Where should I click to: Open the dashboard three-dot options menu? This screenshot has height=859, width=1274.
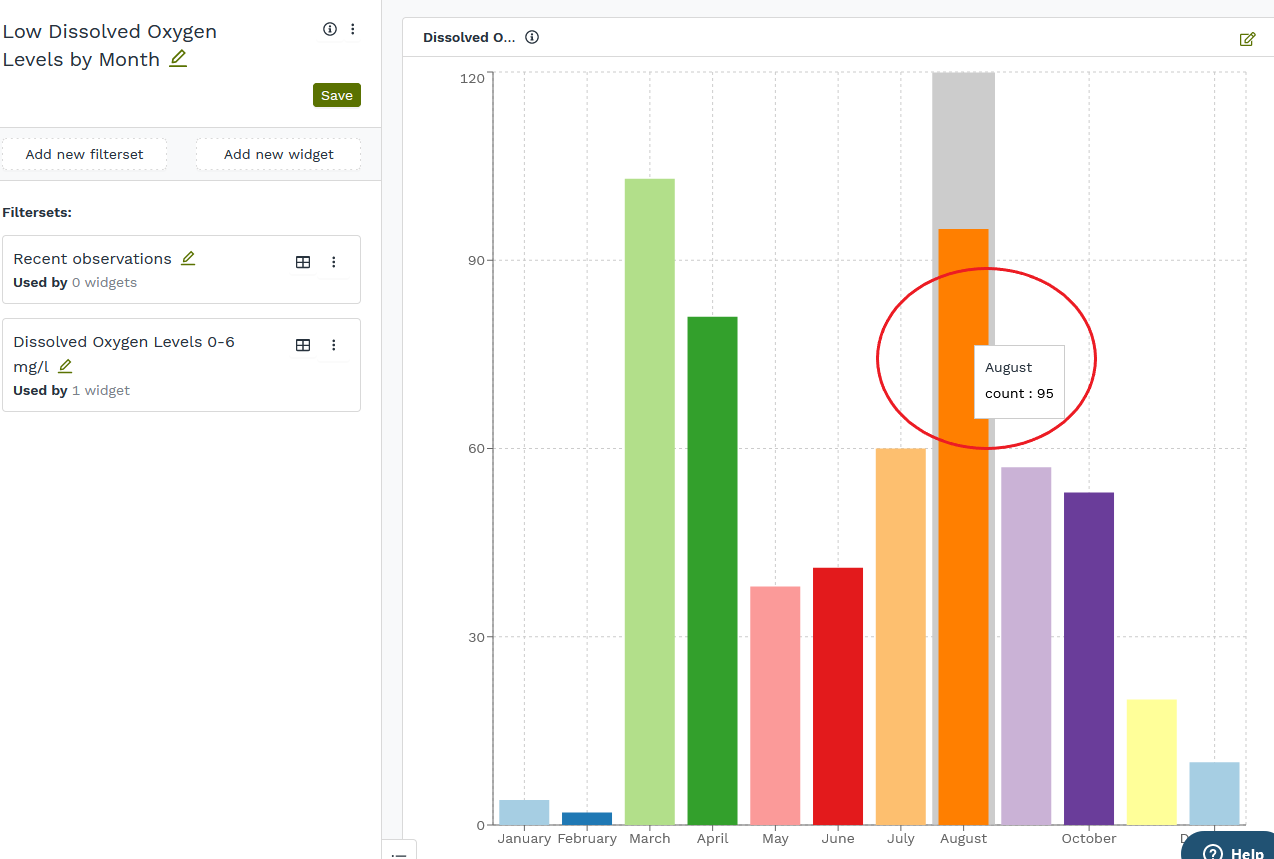pyautogui.click(x=353, y=30)
